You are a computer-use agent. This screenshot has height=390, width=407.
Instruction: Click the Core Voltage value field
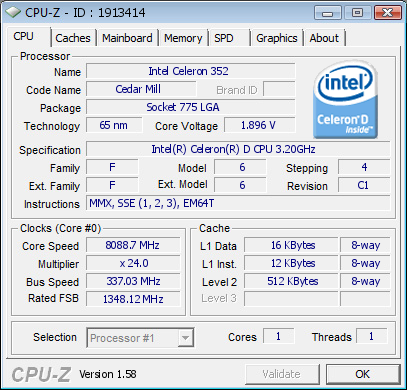pos(260,125)
